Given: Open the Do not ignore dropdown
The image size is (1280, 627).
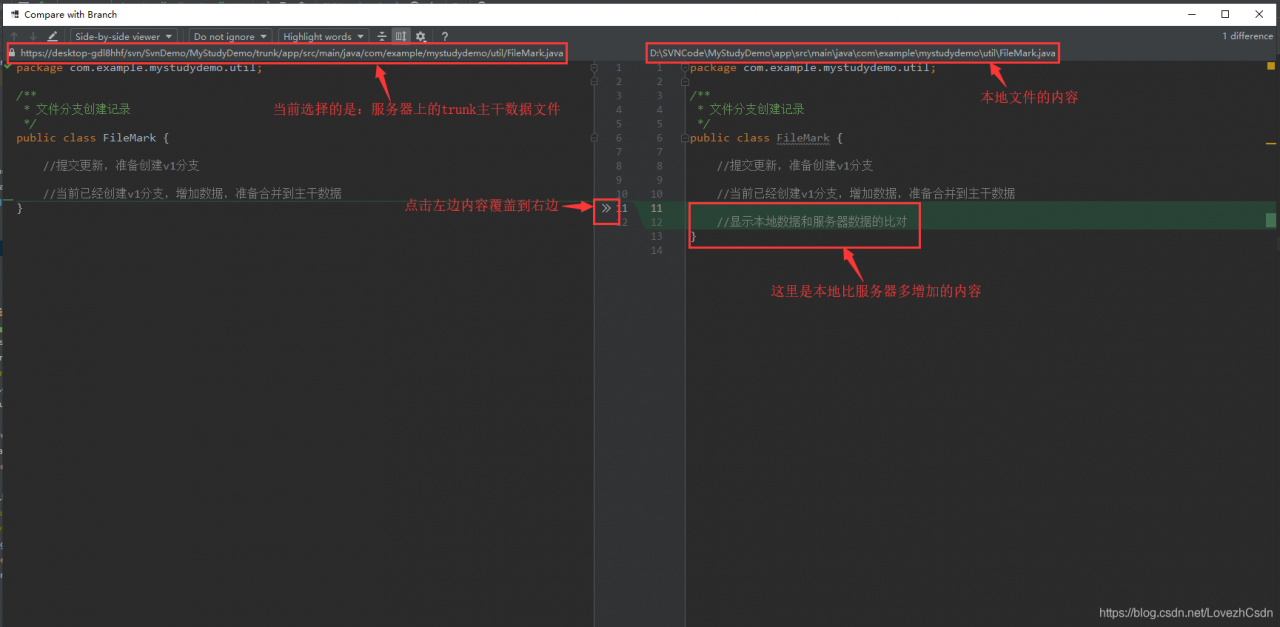Looking at the screenshot, I should click(230, 36).
